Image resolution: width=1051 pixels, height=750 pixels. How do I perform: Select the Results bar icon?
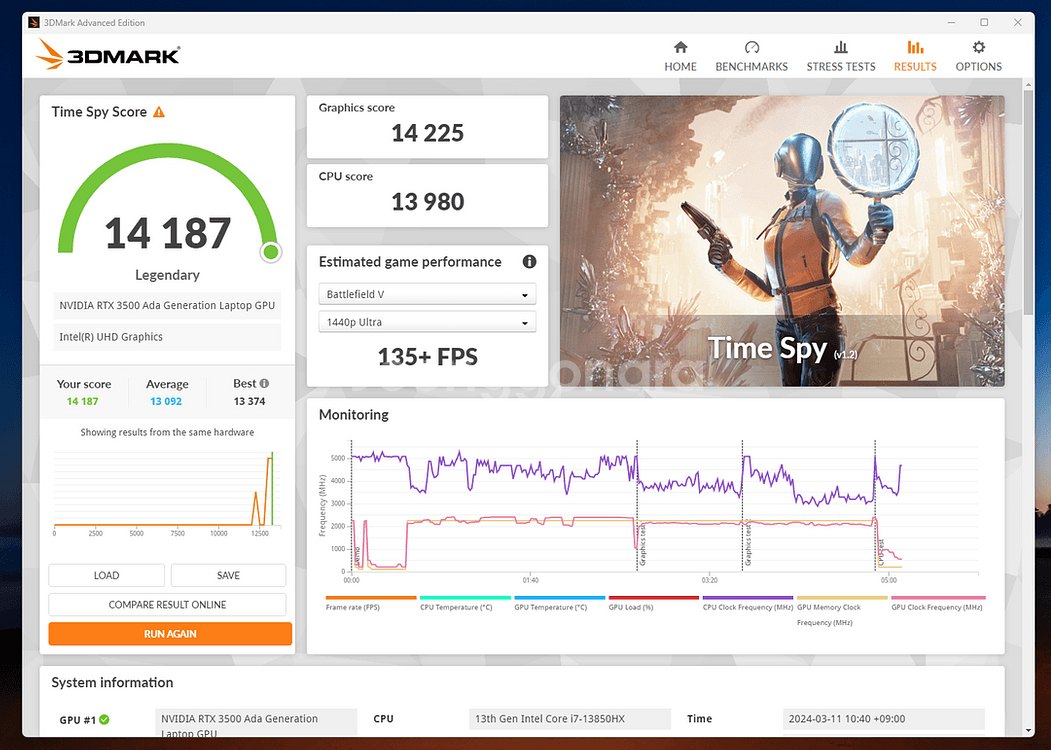pyautogui.click(x=915, y=47)
